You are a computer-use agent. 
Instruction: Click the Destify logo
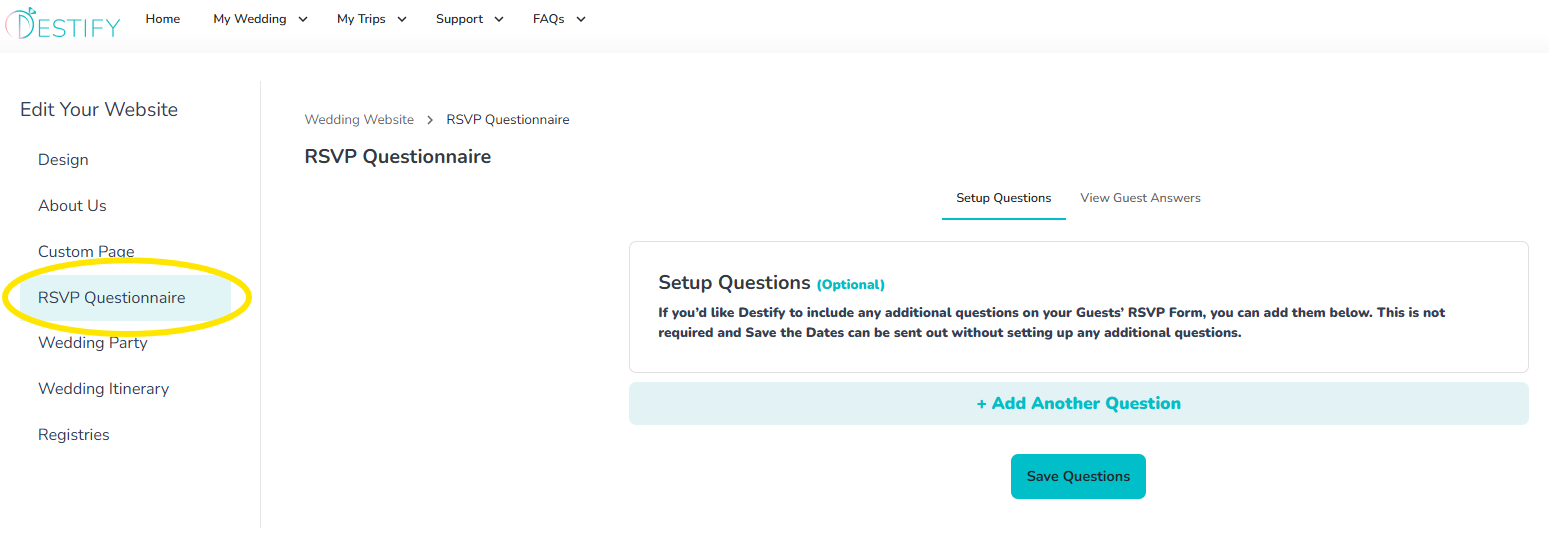coord(62,22)
